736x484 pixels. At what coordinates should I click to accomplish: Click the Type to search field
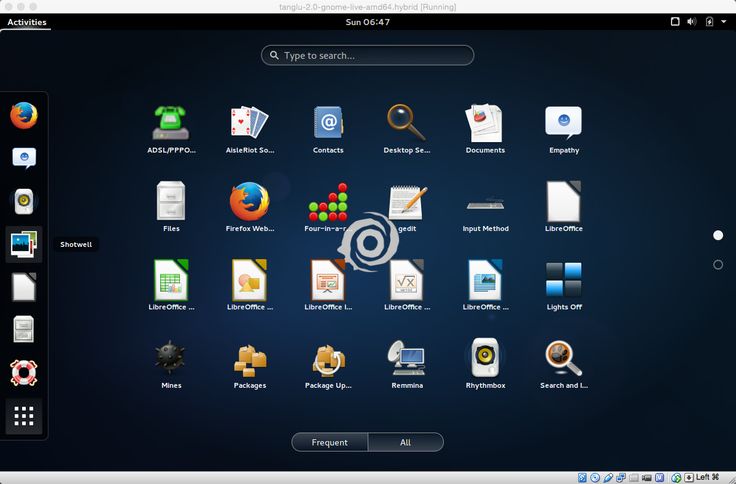coord(368,56)
